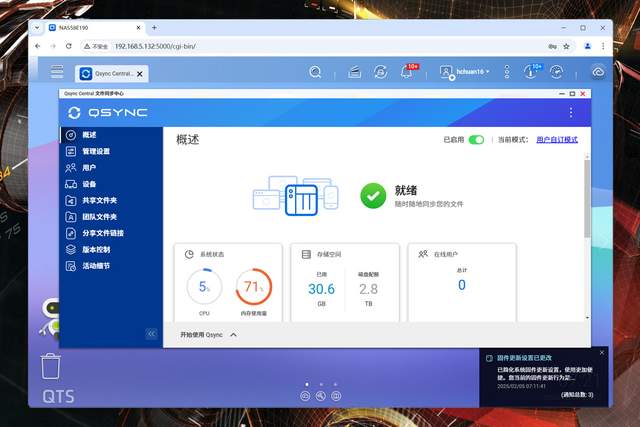Open the browser profile icon
The height and width of the screenshot is (427, 640).
point(587,46)
